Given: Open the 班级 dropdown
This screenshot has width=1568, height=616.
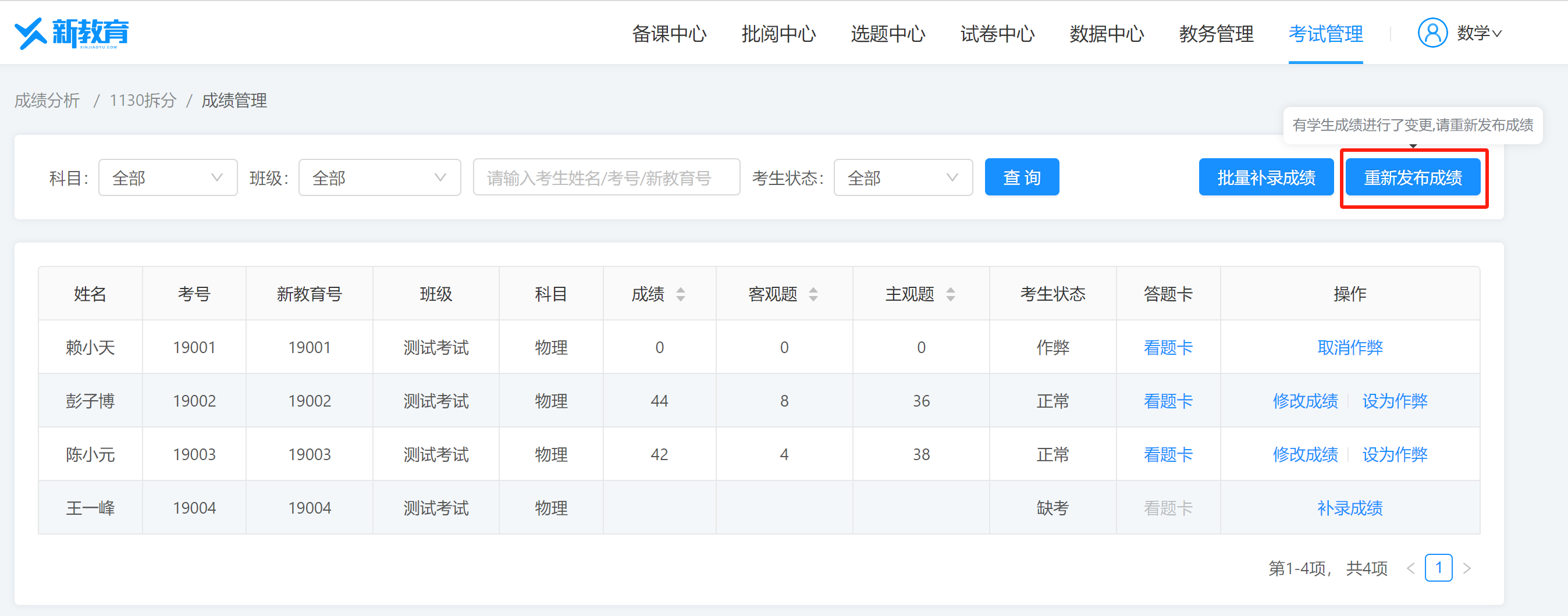Looking at the screenshot, I should point(380,178).
